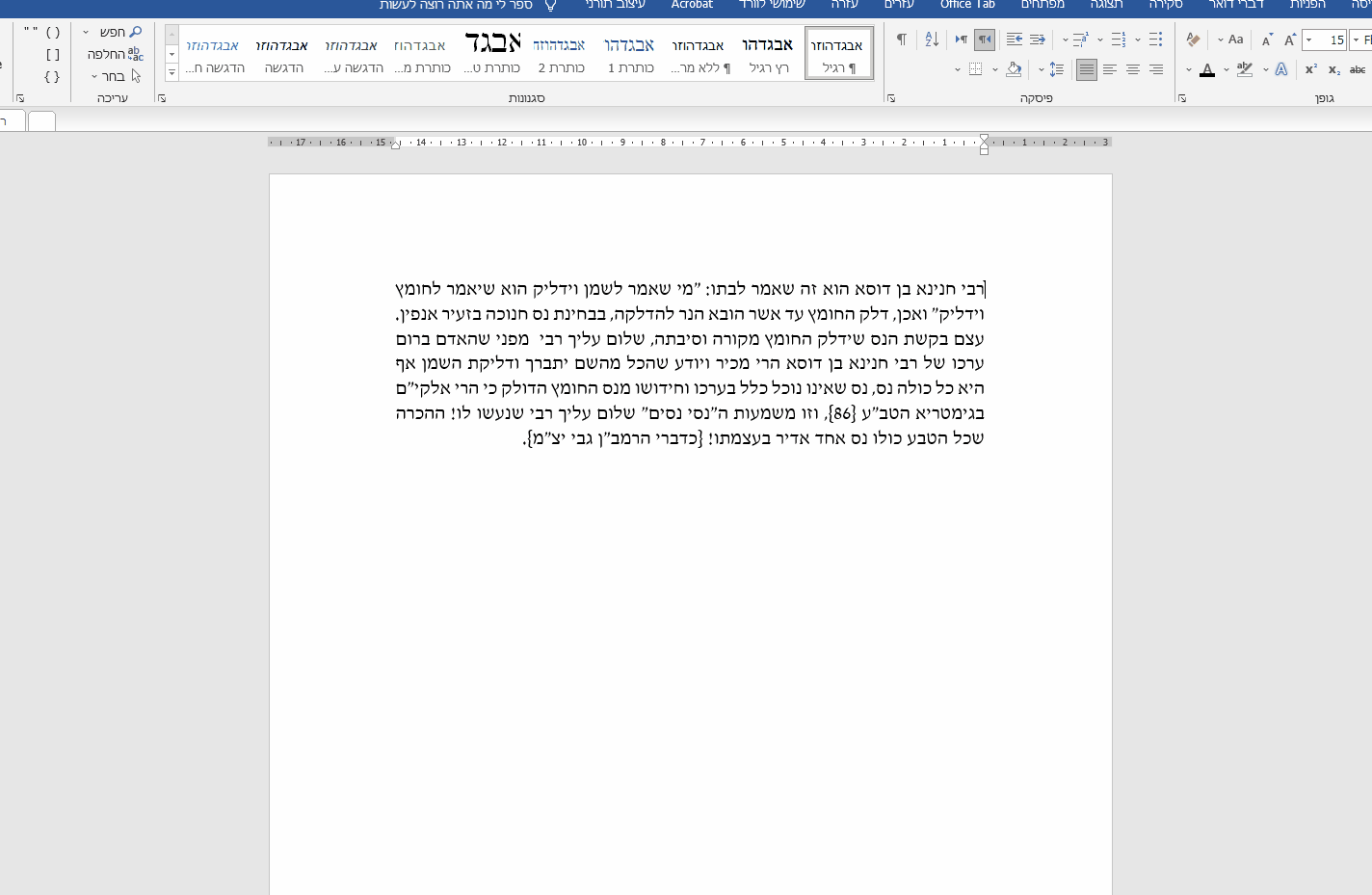Toggle strikethrough on selected text
Image resolution: width=1372 pixels, height=895 pixels.
1357,69
